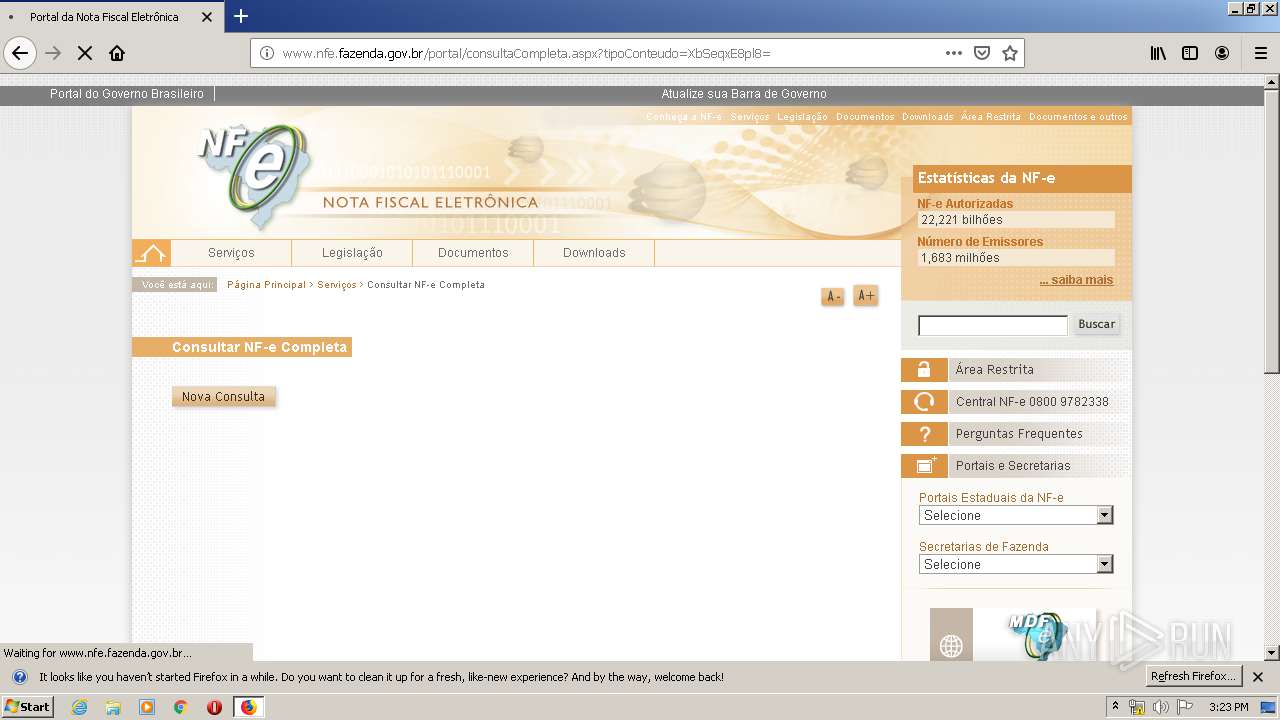This screenshot has height=720, width=1280.
Task: Click the padlock icon beside Área Restrita
Action: 924,370
